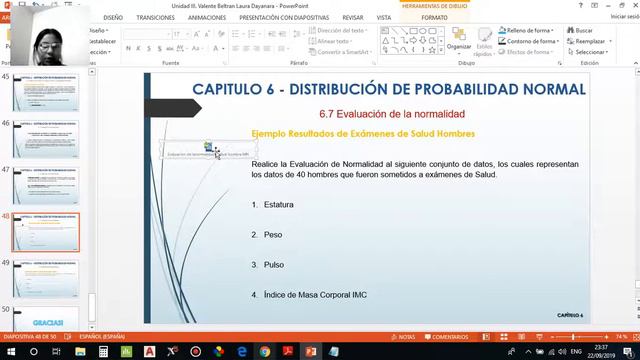Image resolution: width=640 pixels, height=360 pixels.
Task: Start Slide Show from status bar
Action: point(539,337)
